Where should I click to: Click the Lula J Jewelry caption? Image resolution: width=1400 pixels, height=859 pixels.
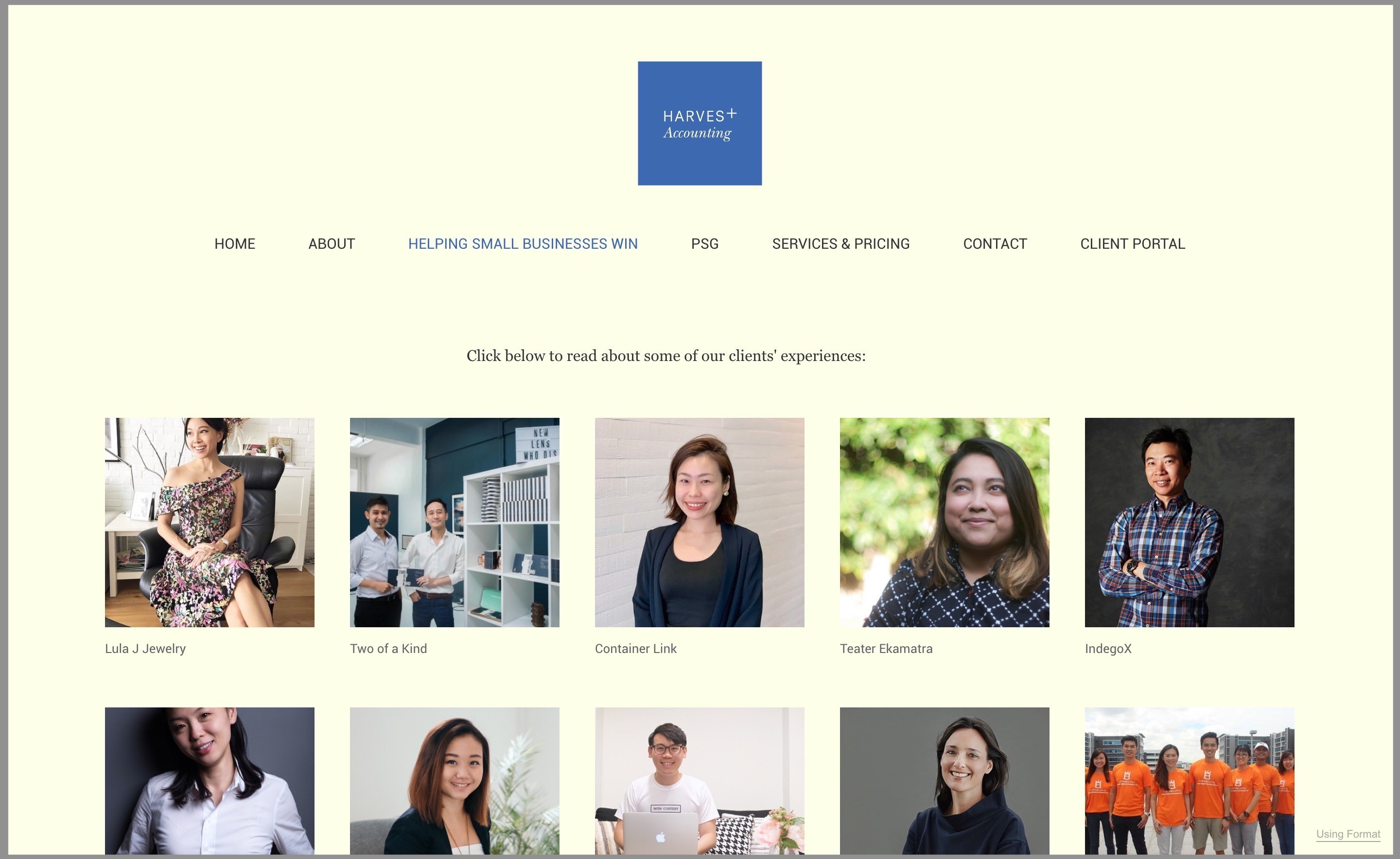pyautogui.click(x=145, y=649)
